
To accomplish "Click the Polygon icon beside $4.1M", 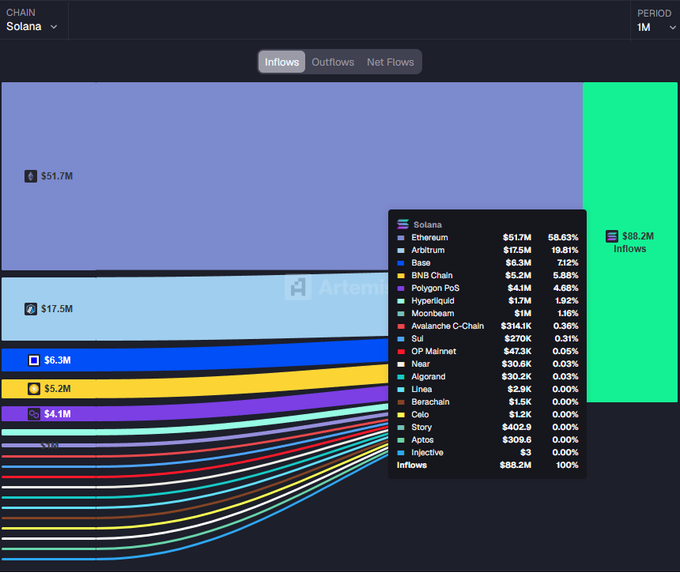I will pos(34,414).
